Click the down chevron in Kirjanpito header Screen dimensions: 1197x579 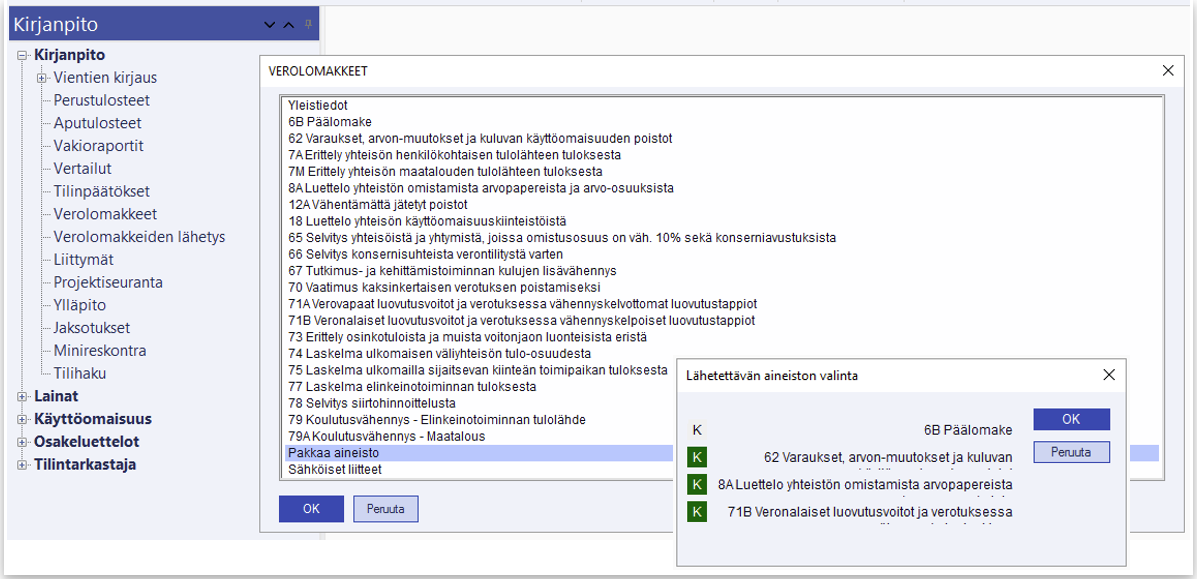point(269,25)
